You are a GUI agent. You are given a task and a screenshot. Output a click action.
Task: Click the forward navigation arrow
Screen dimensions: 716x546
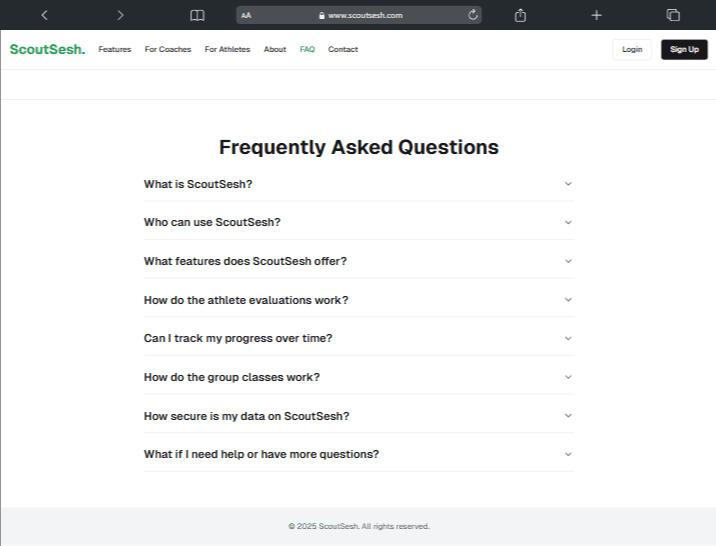tap(120, 15)
